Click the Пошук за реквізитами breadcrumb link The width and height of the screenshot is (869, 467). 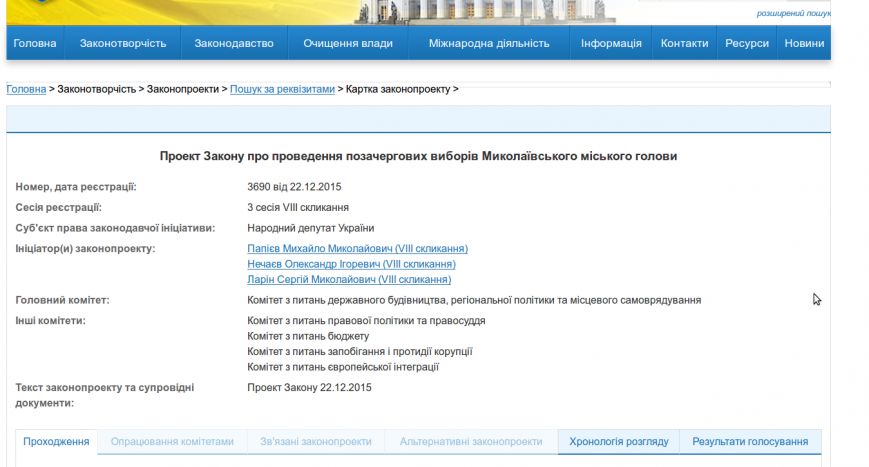282,89
